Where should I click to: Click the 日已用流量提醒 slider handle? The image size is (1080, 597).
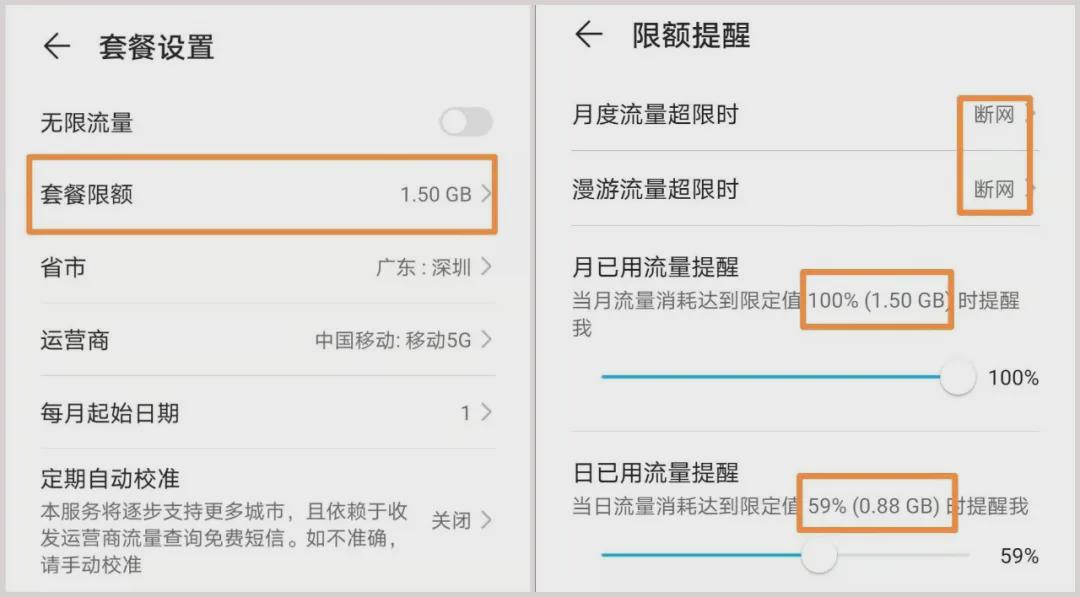[819, 555]
